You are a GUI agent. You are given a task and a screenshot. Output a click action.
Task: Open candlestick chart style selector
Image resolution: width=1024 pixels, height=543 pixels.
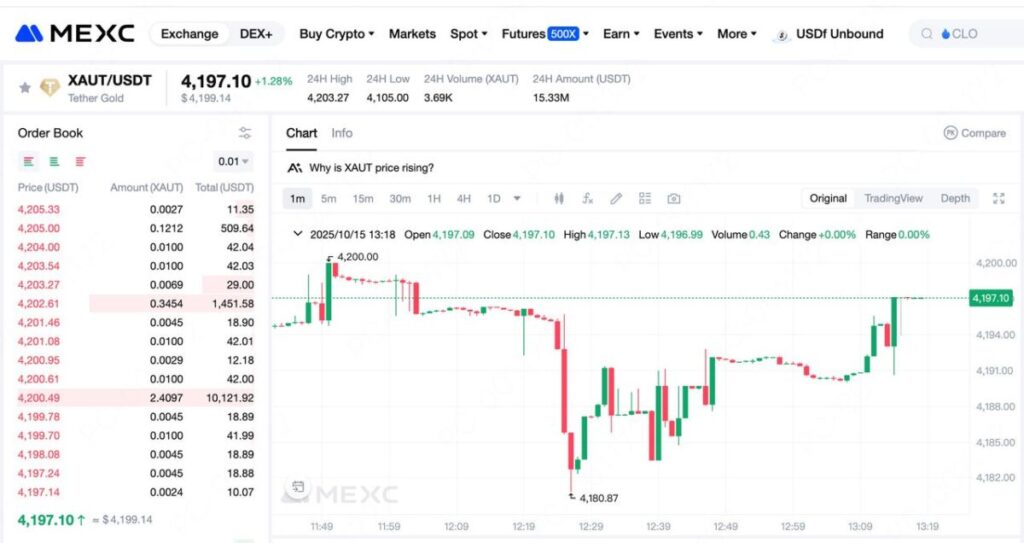click(x=559, y=198)
